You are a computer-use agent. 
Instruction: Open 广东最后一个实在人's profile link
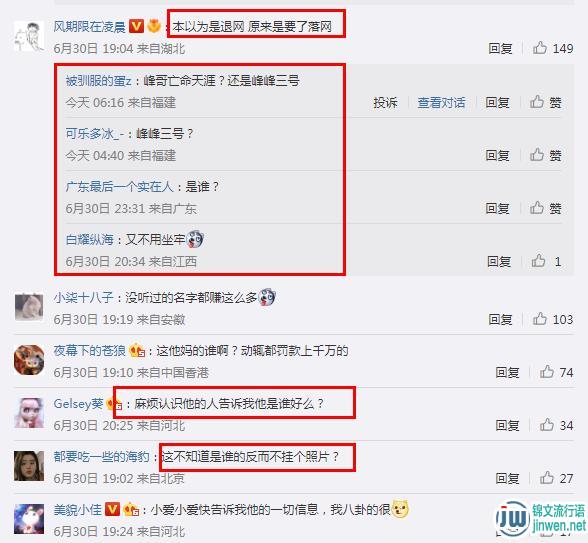[x=120, y=186]
